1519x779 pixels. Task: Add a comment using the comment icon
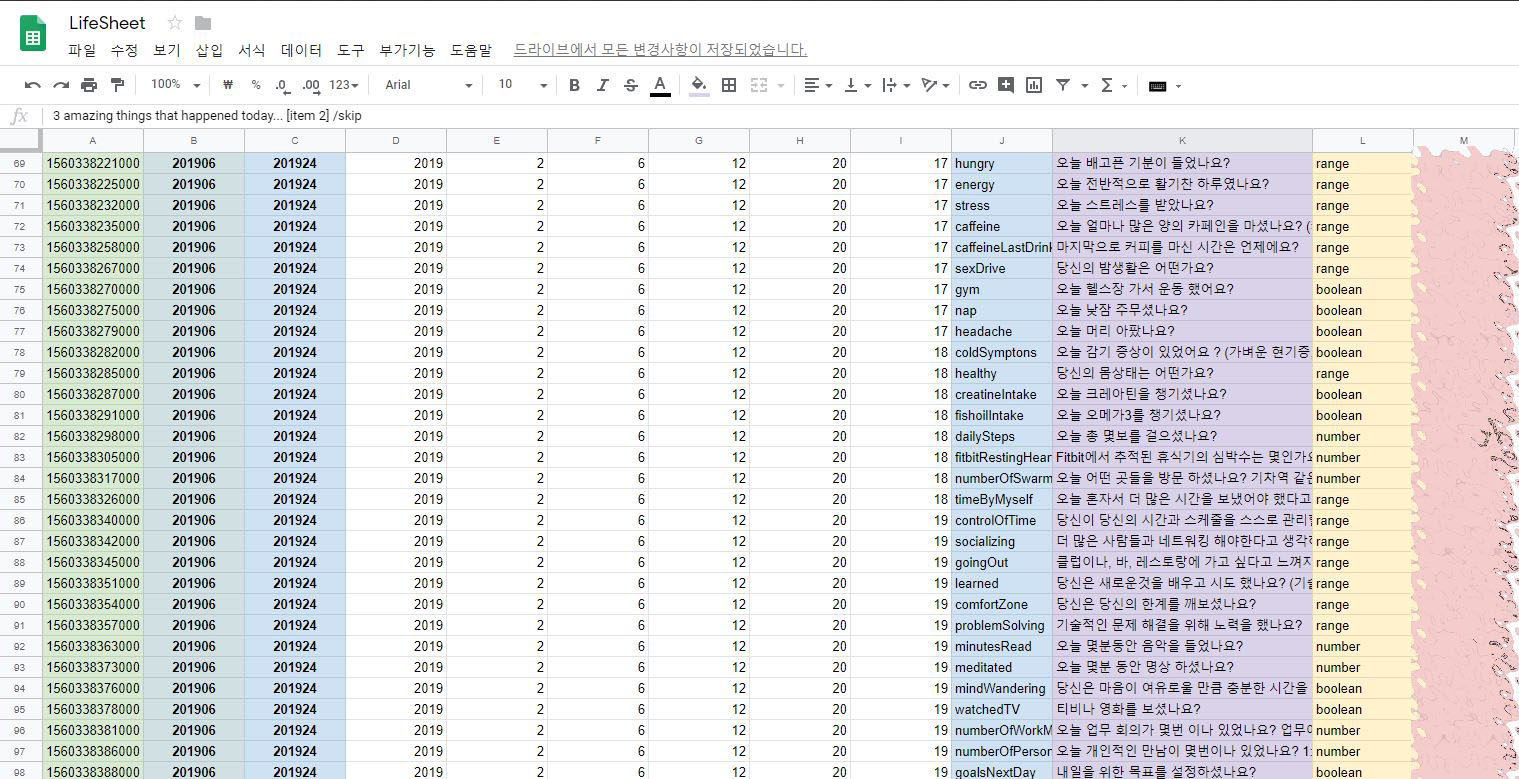[x=1006, y=85]
